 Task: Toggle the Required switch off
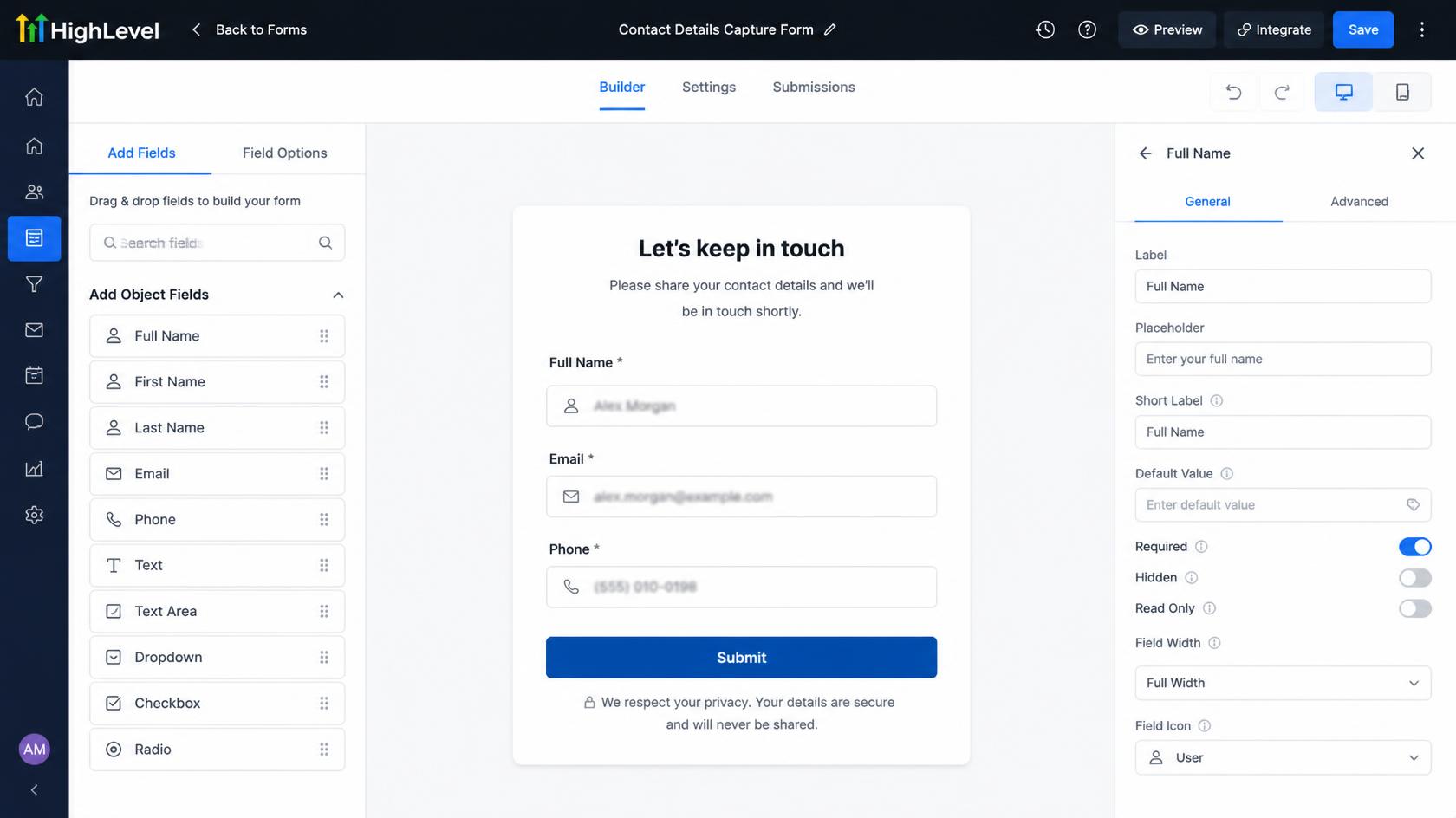(x=1414, y=547)
